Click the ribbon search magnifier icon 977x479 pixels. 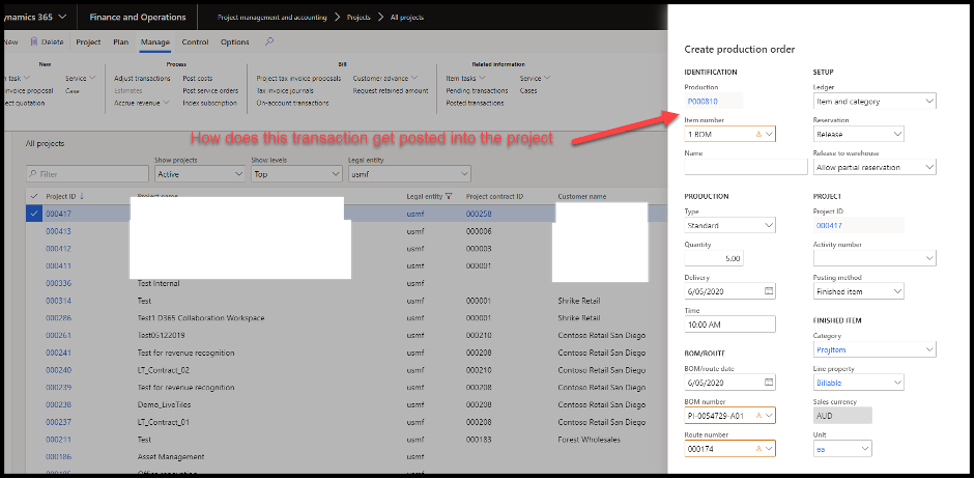(x=269, y=42)
